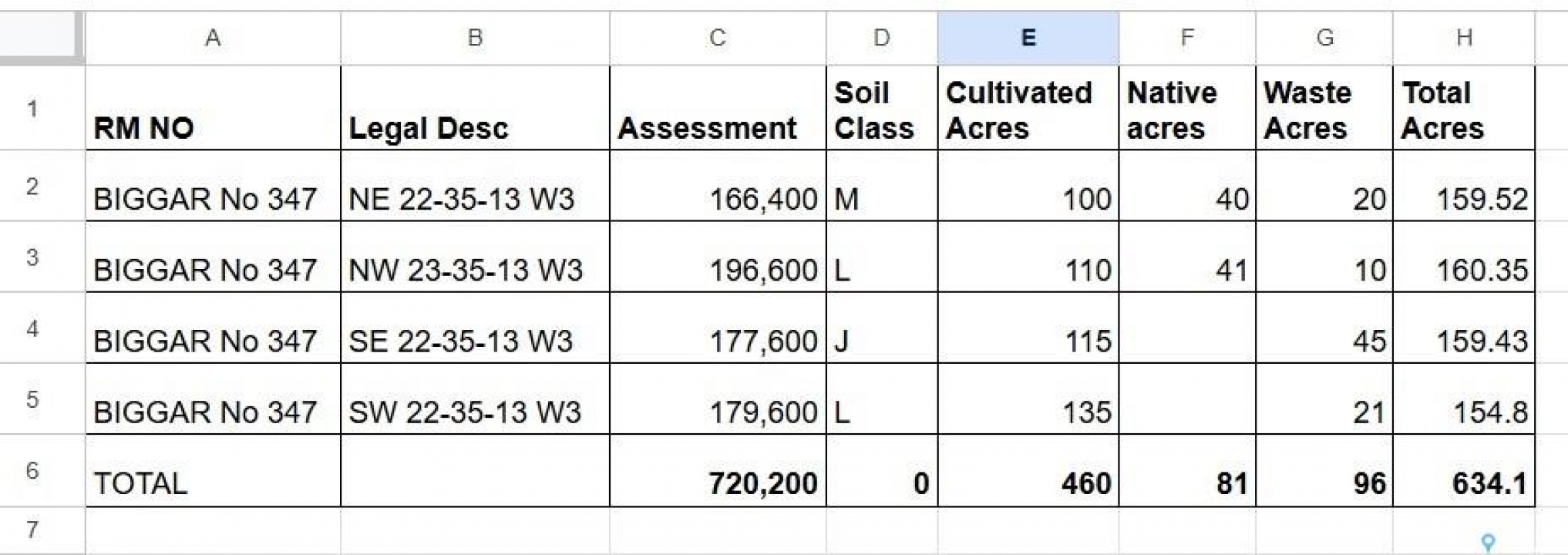Select column F header
1568x555 pixels.
pyautogui.click(x=1187, y=38)
